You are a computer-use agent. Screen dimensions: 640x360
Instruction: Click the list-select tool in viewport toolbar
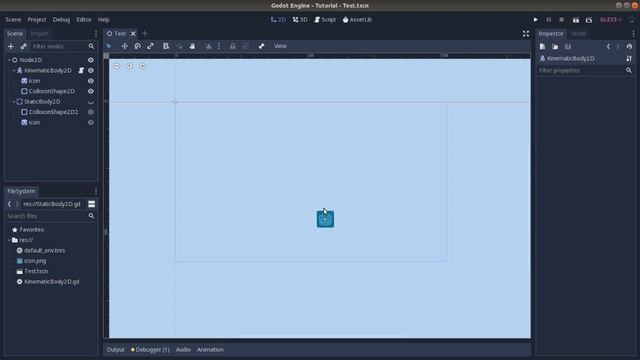[x=166, y=46]
